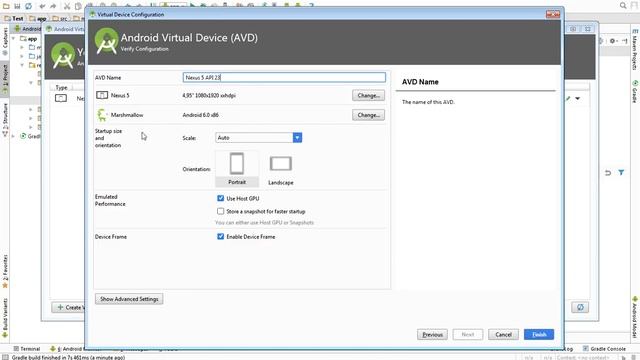Toggle Enable Device Frame checkbox
The image size is (640, 360).
[x=220, y=236]
